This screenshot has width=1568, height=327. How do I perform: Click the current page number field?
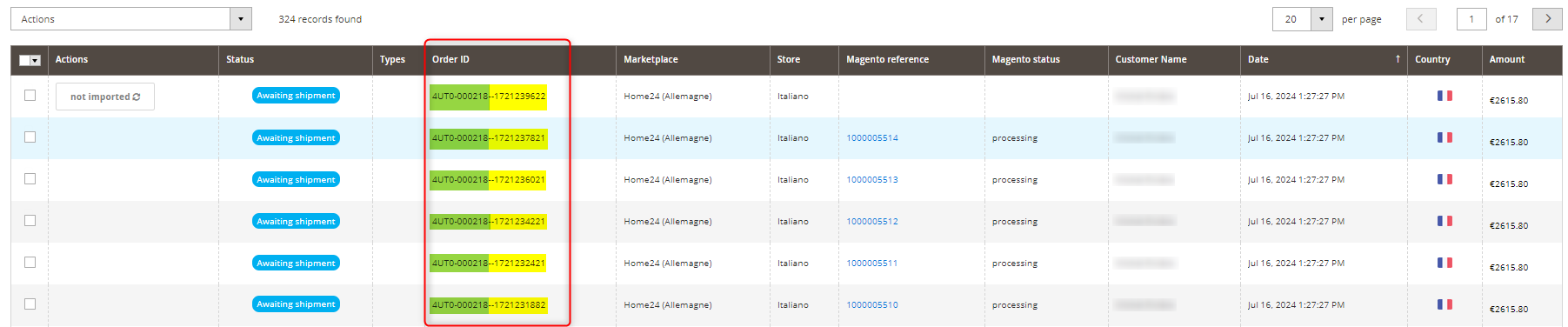(1471, 19)
